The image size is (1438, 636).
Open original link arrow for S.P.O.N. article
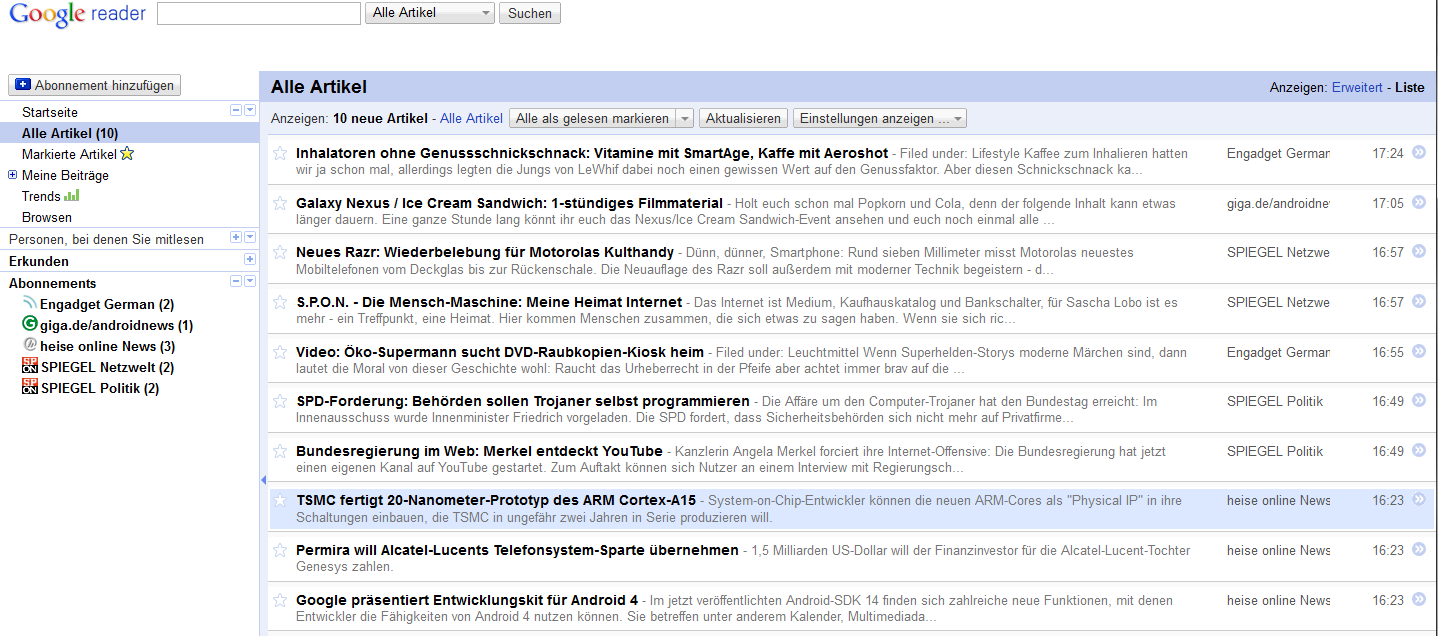coord(1418,301)
